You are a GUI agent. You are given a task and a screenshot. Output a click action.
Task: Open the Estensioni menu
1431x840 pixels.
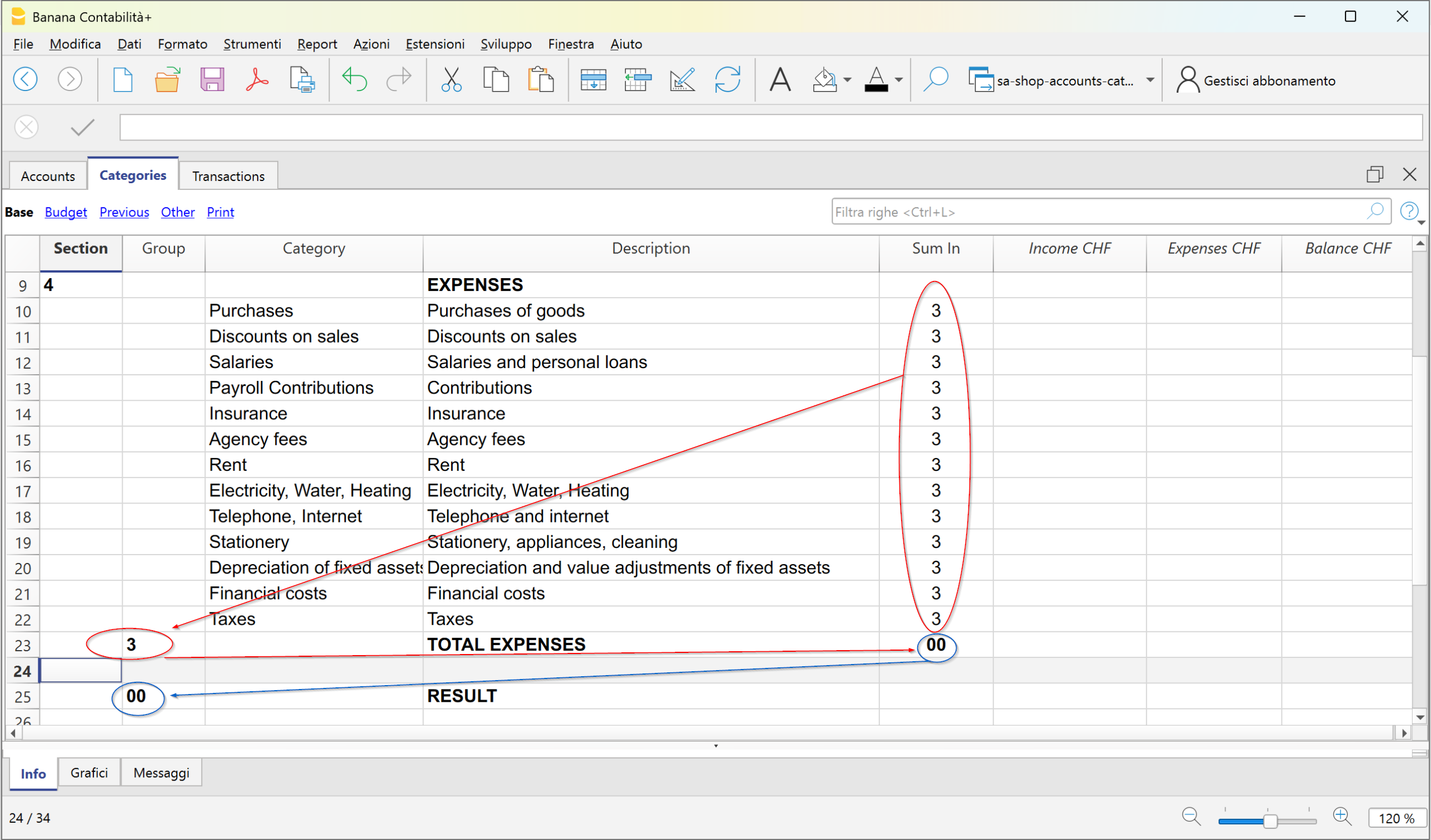(434, 44)
